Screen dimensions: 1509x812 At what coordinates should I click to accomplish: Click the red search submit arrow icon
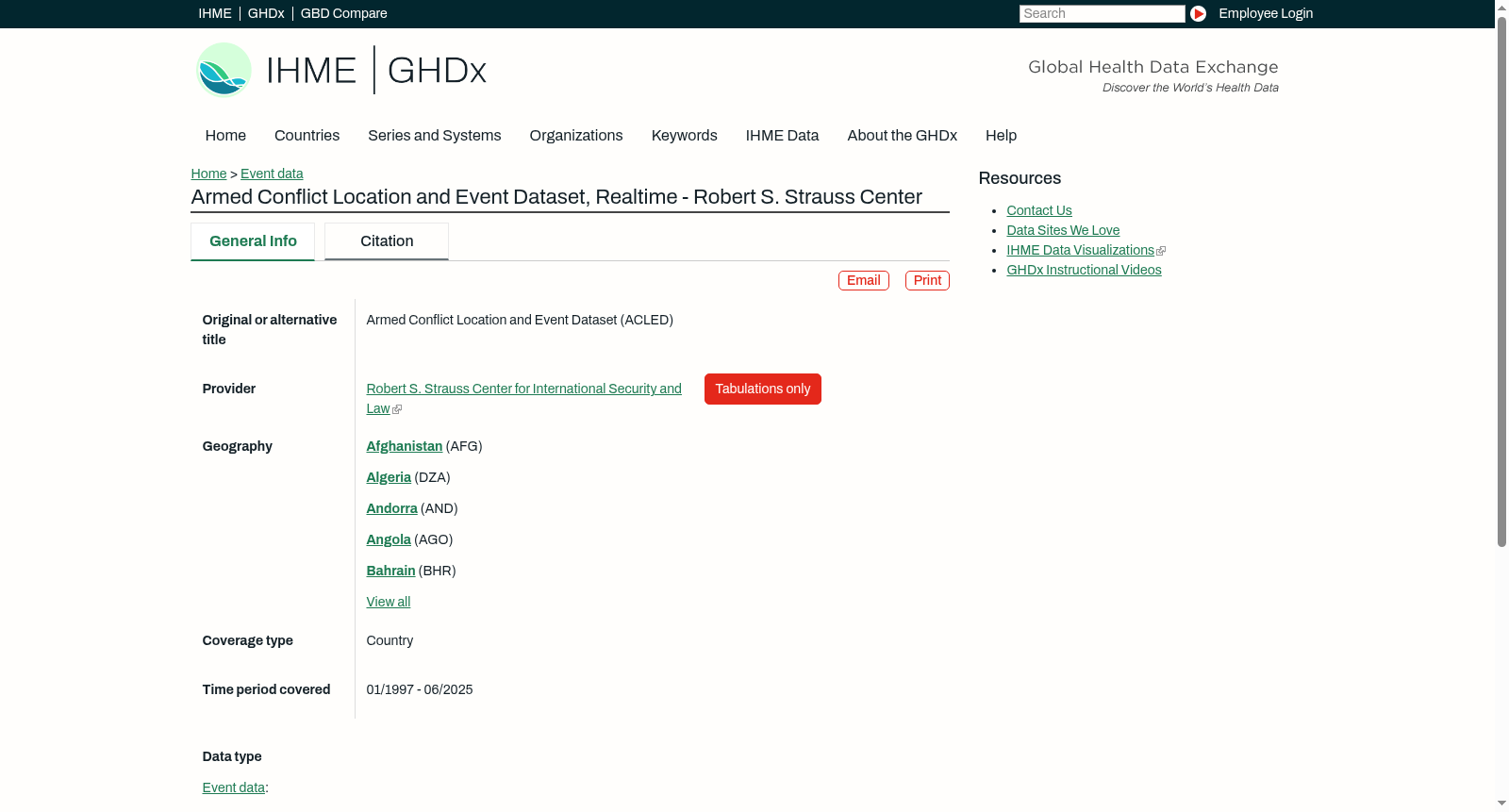click(1198, 13)
